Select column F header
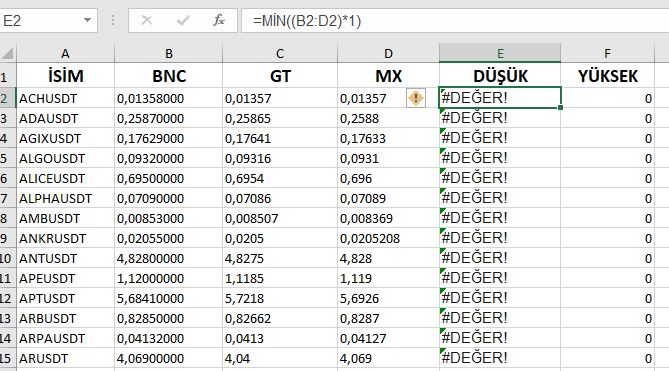Viewport: 669px width, 371px height. (607, 54)
